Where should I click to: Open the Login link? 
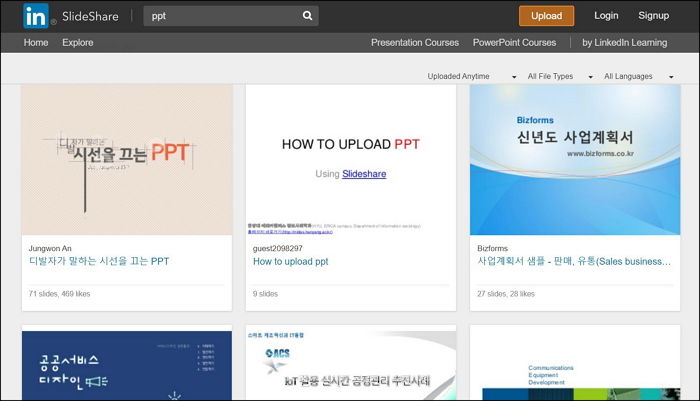(x=606, y=16)
